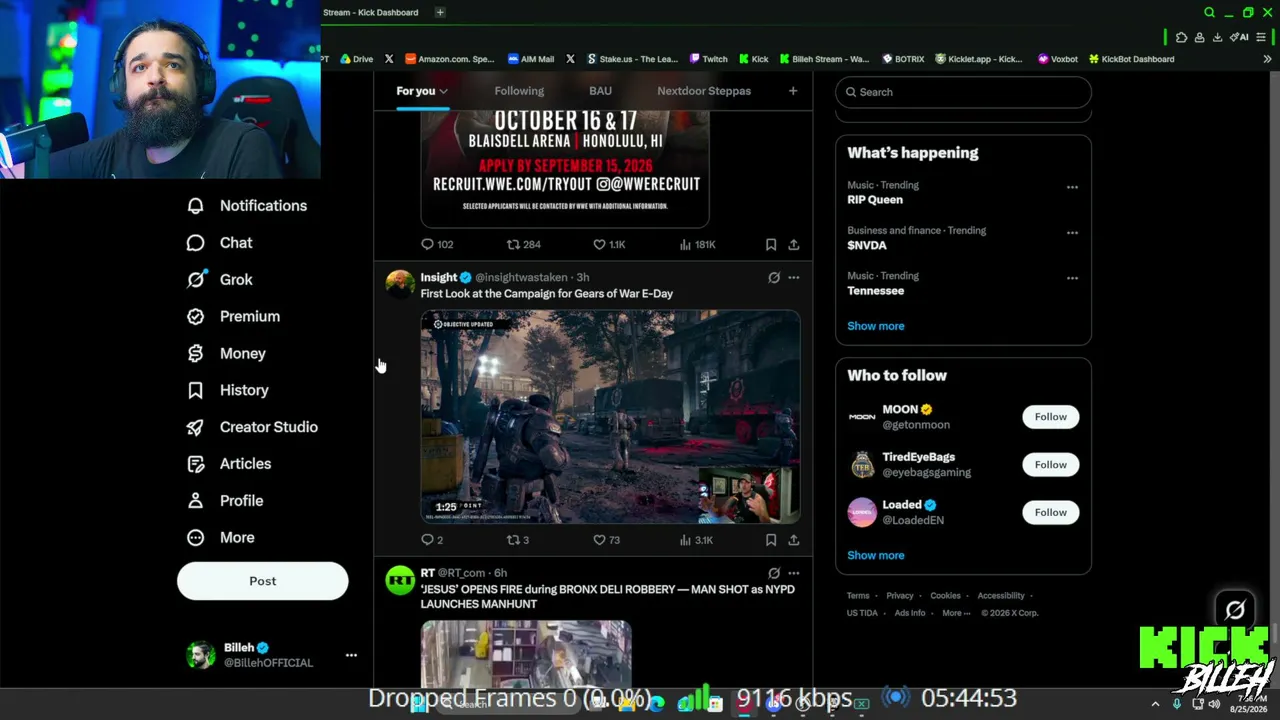Play the Gears of War E-Day video
This screenshot has width=1280, height=720.
point(610,417)
